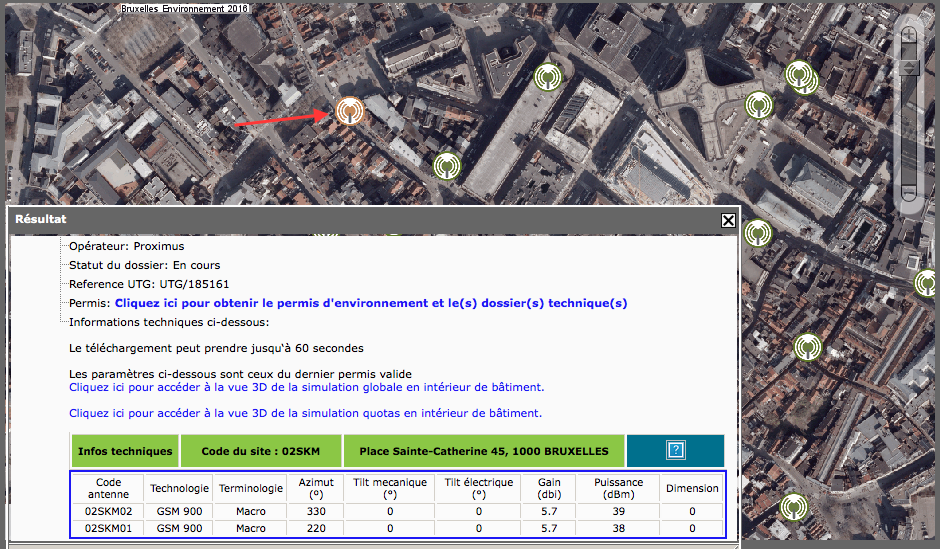Click the Place Sainte-Catherine address header
This screenshot has width=940, height=549.
(x=484, y=451)
